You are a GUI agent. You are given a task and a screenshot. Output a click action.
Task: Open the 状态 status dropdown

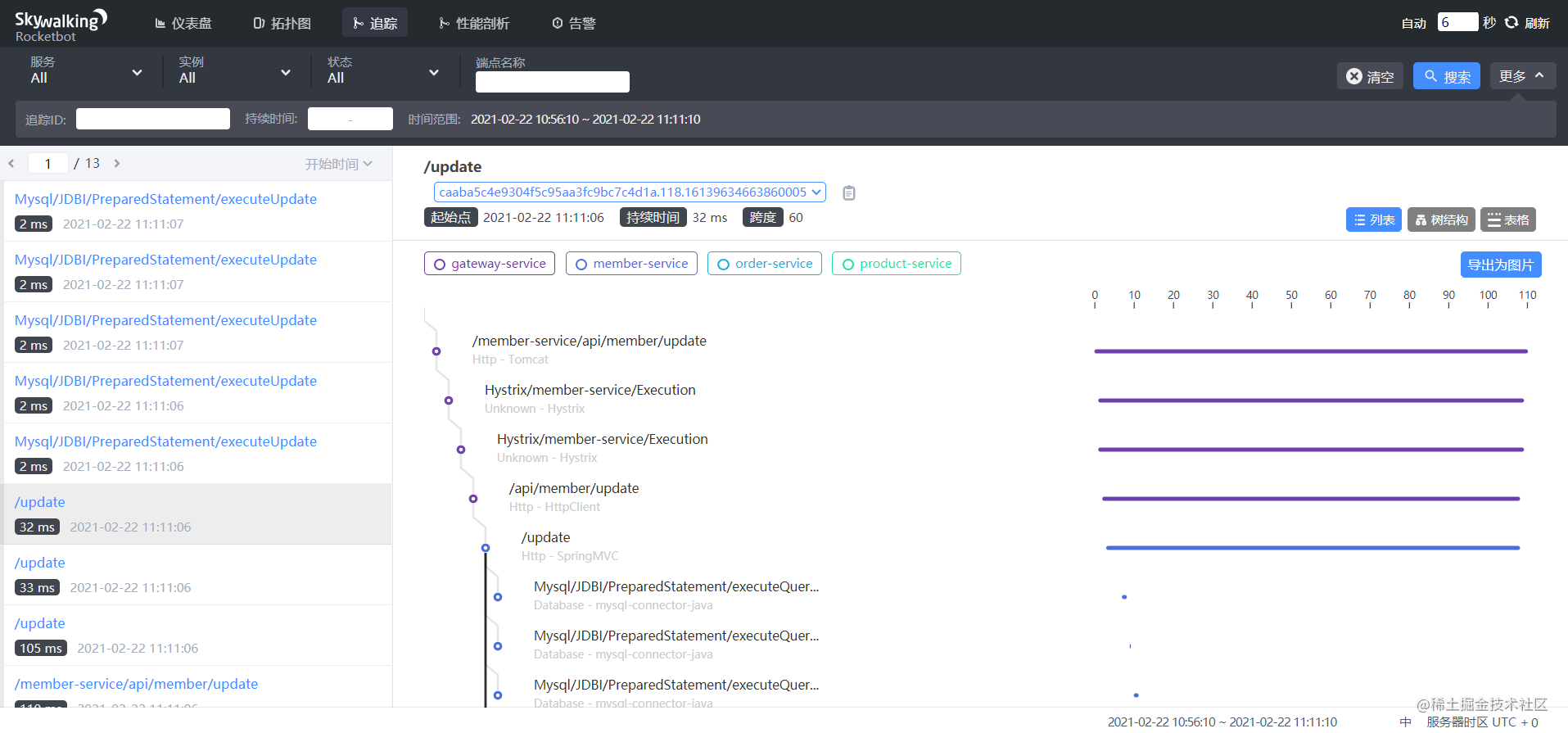point(383,70)
